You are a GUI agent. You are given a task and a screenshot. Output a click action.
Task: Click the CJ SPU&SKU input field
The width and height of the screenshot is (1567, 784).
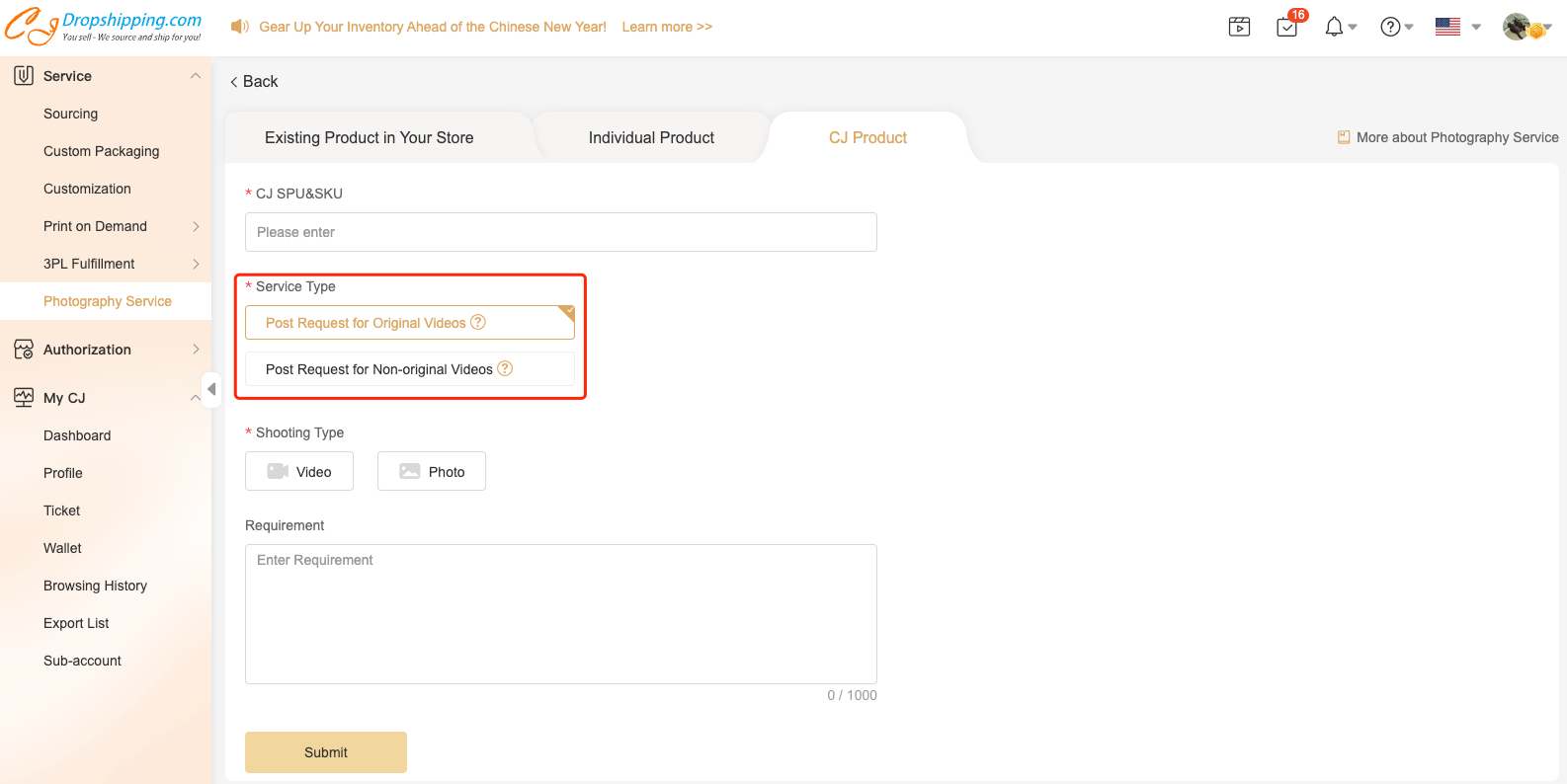click(560, 232)
